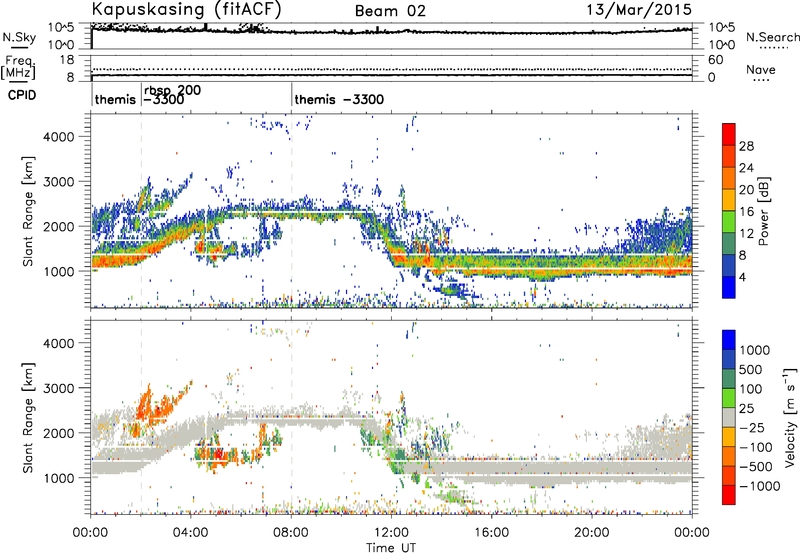
Task: Pick the yellow segment of power color bar
Action: pos(729,200)
